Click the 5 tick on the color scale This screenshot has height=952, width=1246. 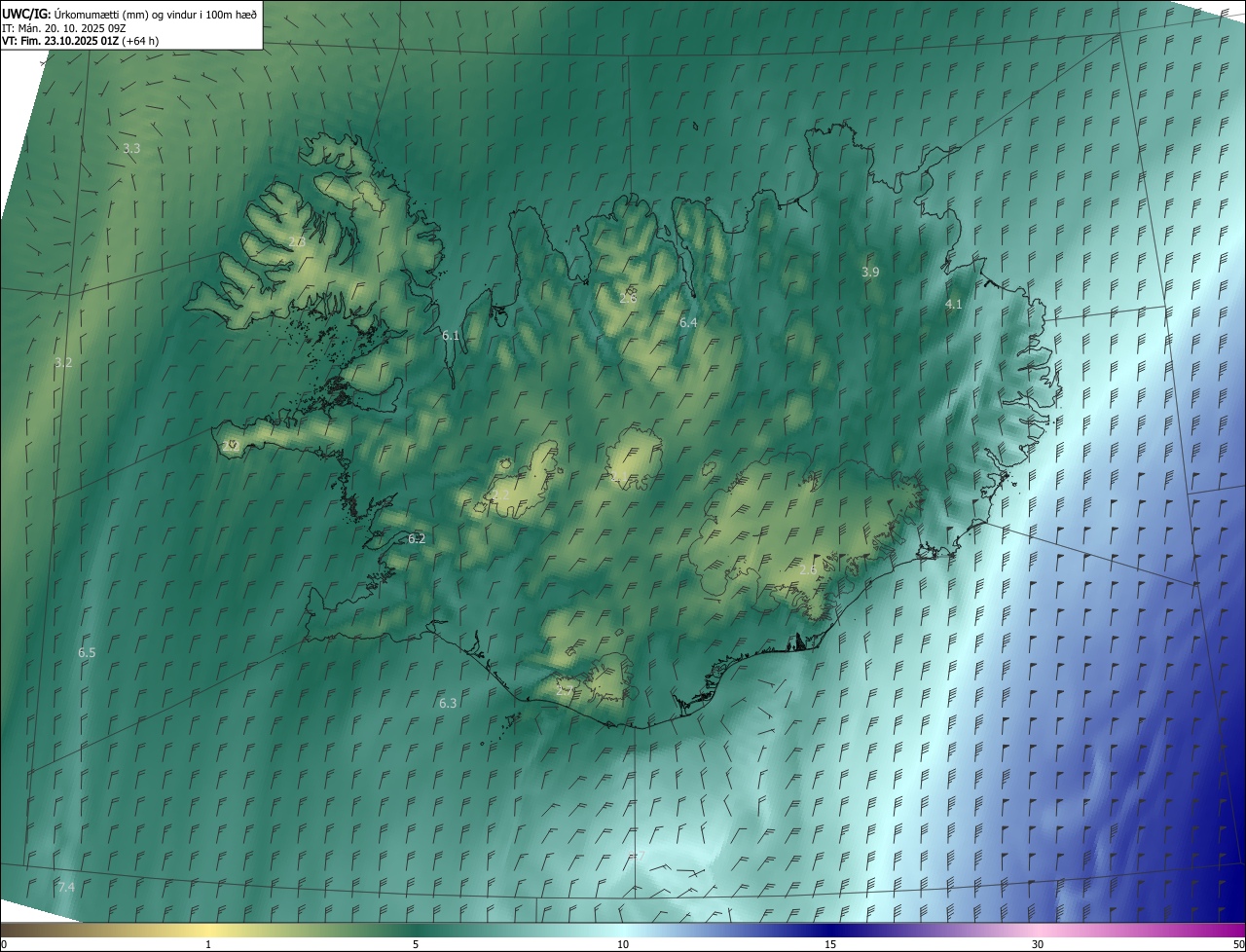tap(416, 944)
